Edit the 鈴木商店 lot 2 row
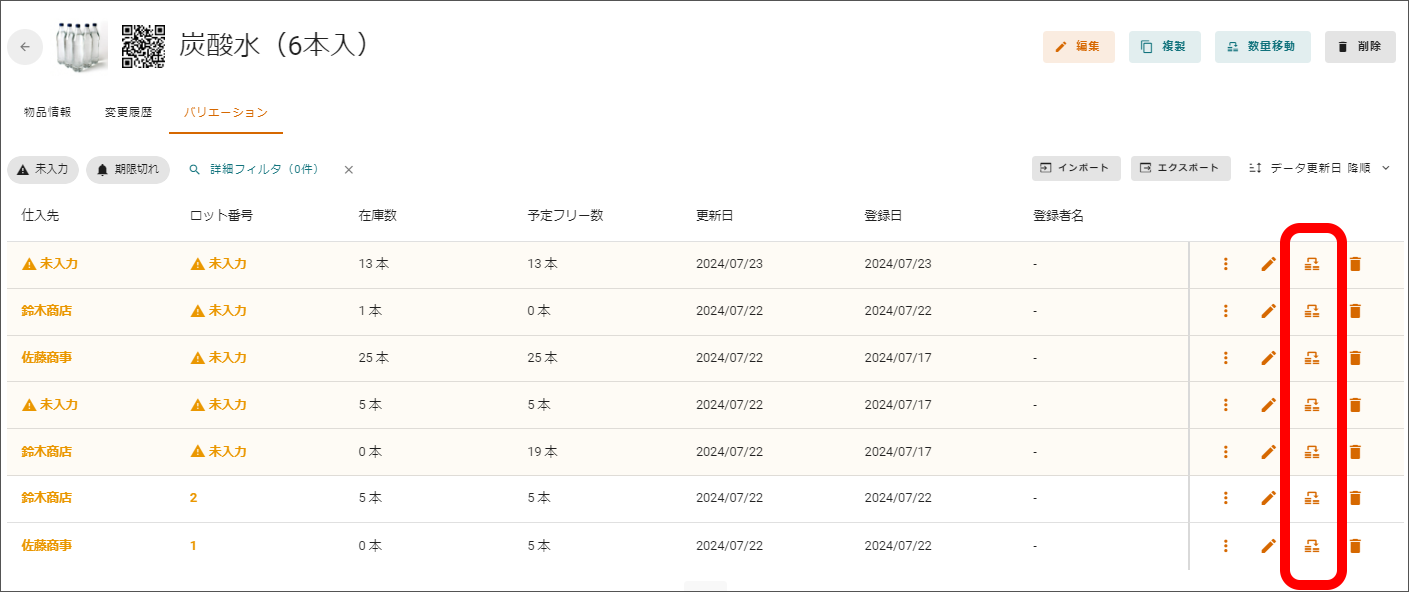Image resolution: width=1409 pixels, height=592 pixels. pyautogui.click(x=1268, y=498)
